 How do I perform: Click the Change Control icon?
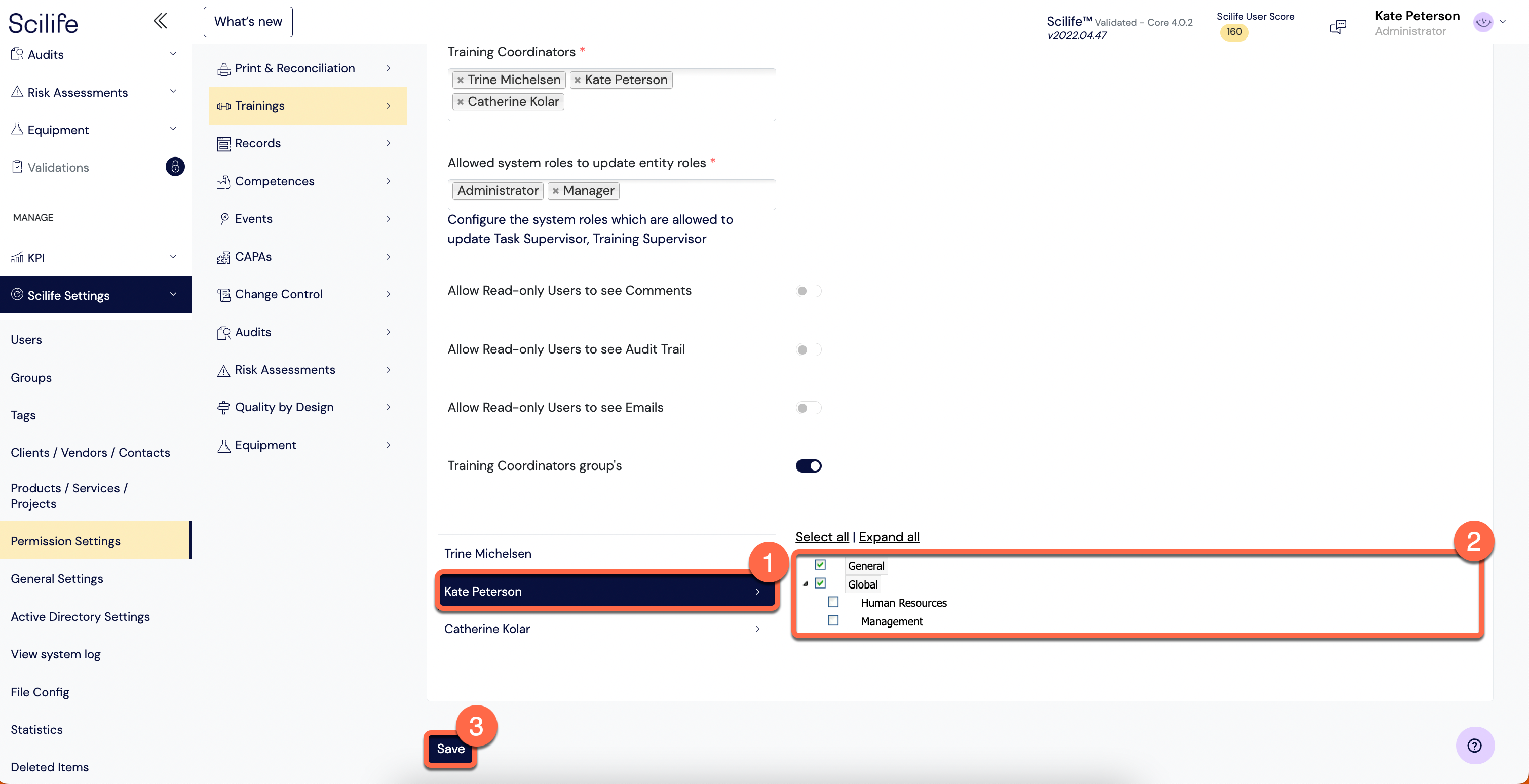point(224,294)
